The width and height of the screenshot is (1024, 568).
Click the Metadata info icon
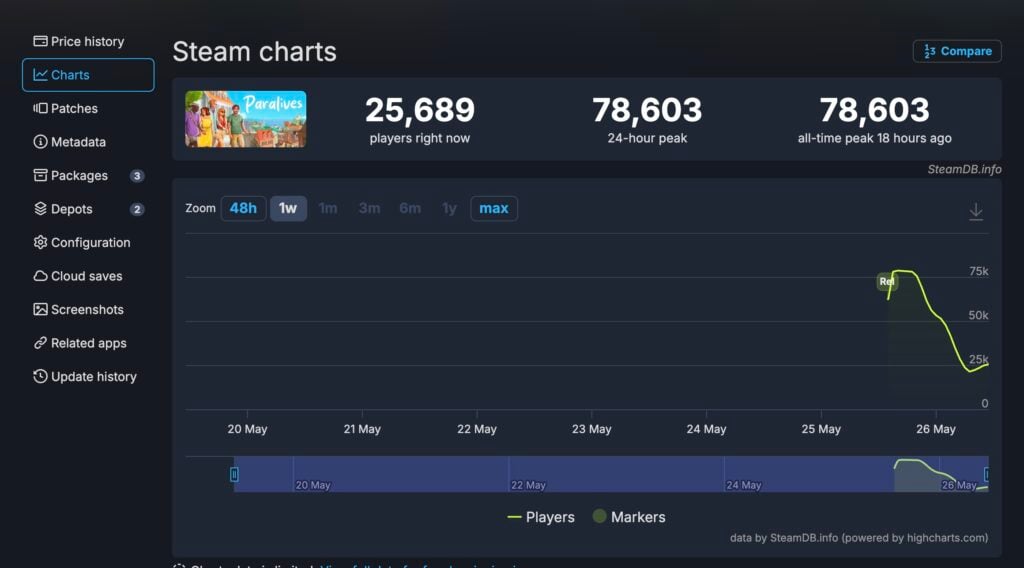click(40, 142)
